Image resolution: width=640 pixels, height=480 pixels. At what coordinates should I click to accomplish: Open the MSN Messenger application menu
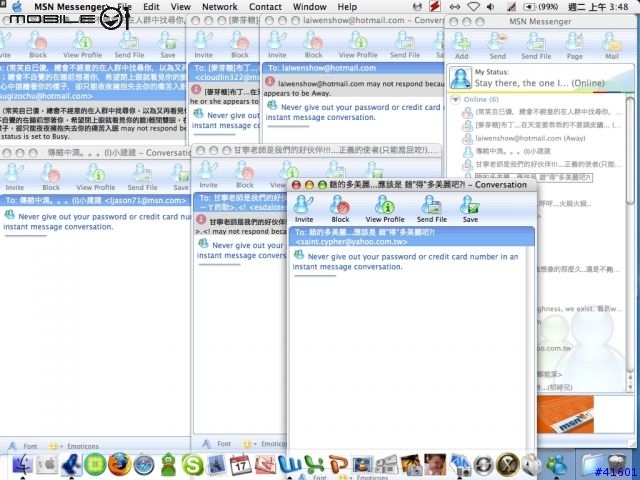click(x=70, y=7)
